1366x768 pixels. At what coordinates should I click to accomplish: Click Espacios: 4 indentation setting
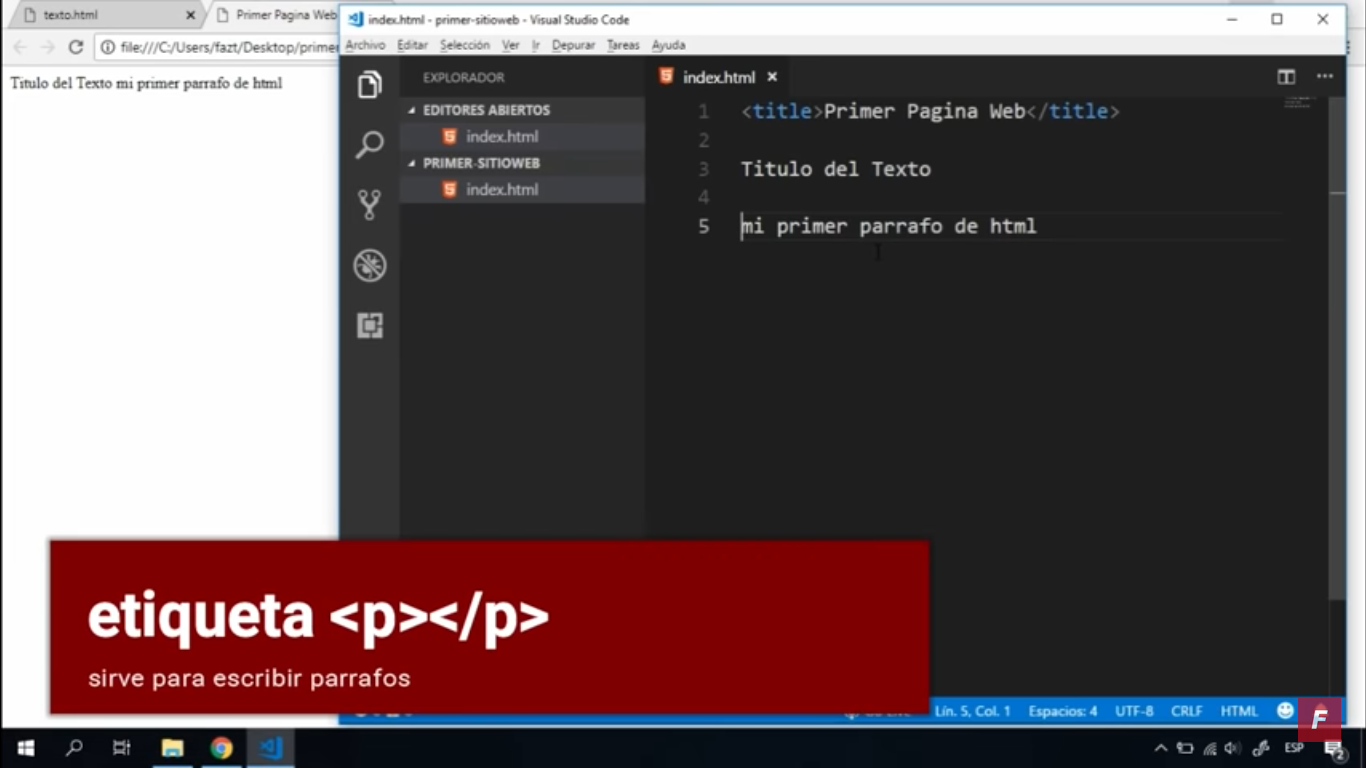coord(1063,711)
